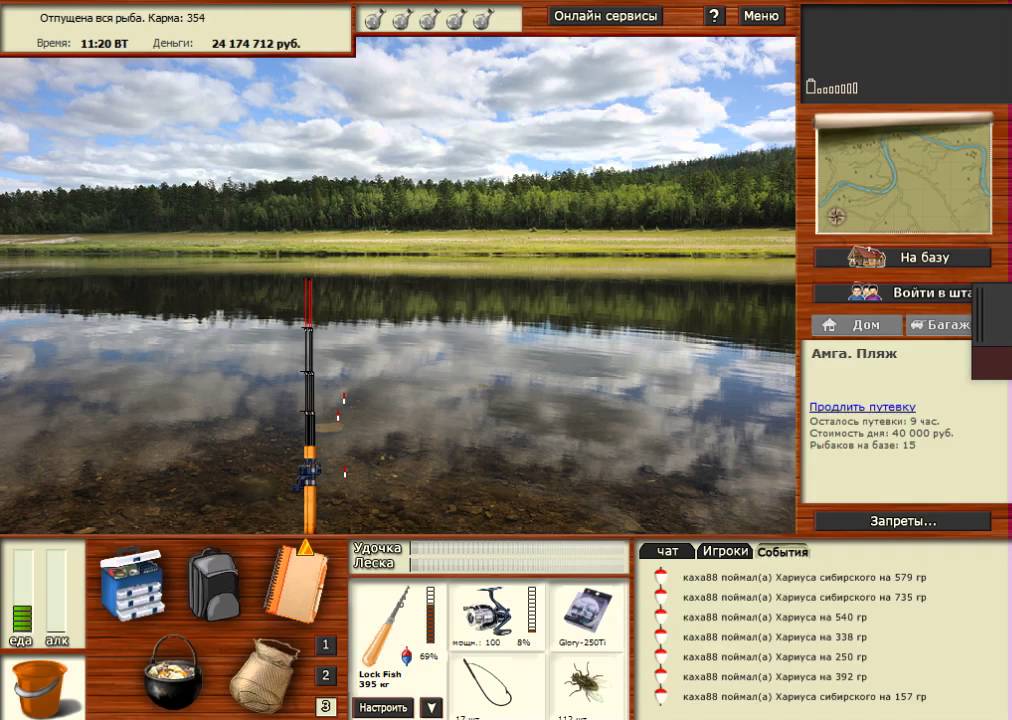Click the float icon beside the 157 гр catch
The image size is (1012, 720).
tap(660, 697)
